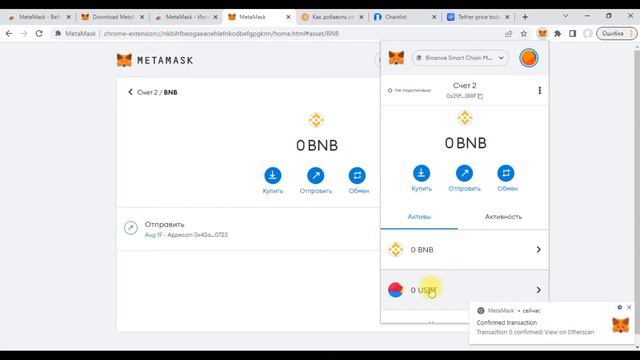
Task: Click the Send (Отправить) icon in popup
Action: [464, 173]
